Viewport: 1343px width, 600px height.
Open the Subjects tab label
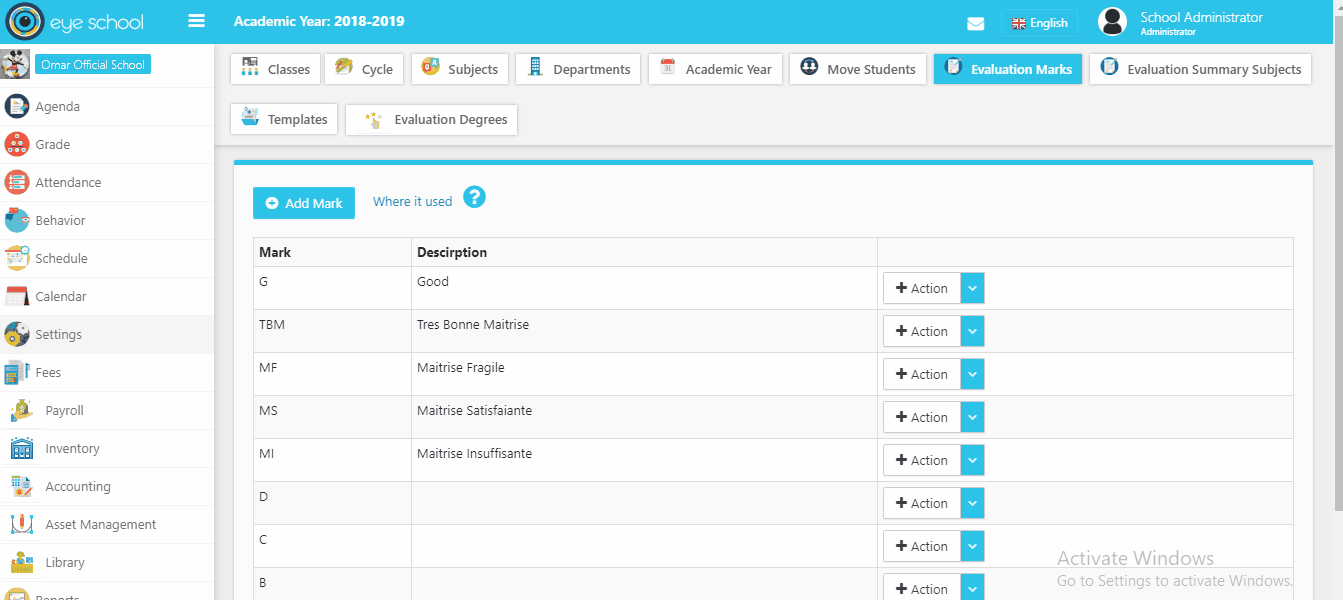[x=473, y=69]
